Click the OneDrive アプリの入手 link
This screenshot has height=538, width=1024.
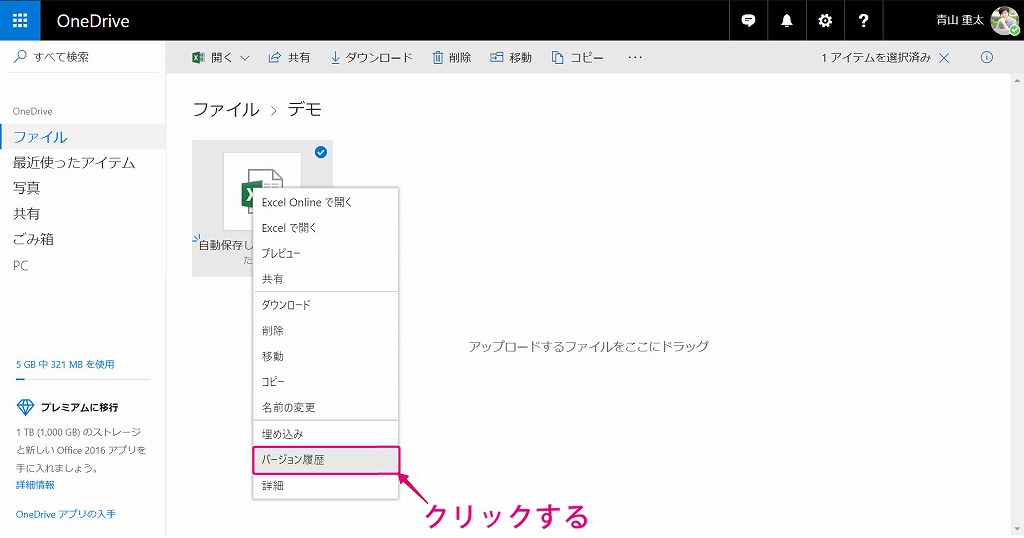[x=66, y=514]
